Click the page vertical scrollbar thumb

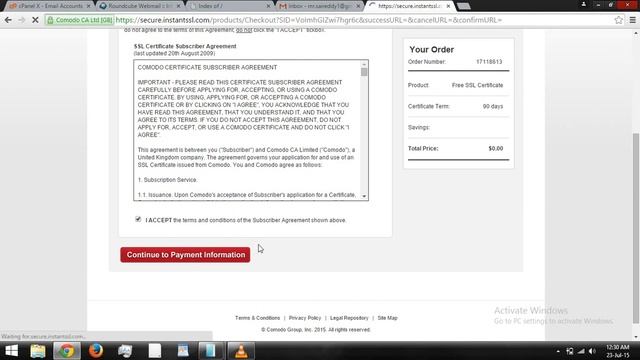tap(636, 229)
